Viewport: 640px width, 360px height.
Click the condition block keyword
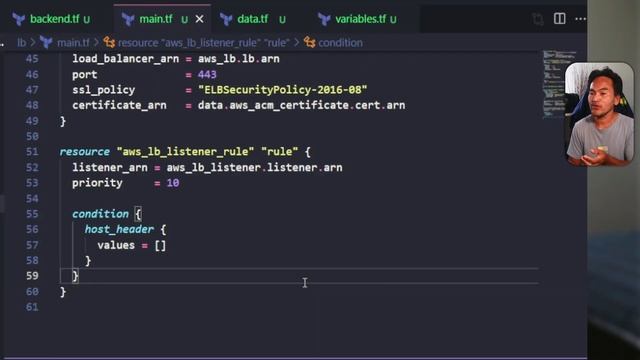pyautogui.click(x=100, y=214)
